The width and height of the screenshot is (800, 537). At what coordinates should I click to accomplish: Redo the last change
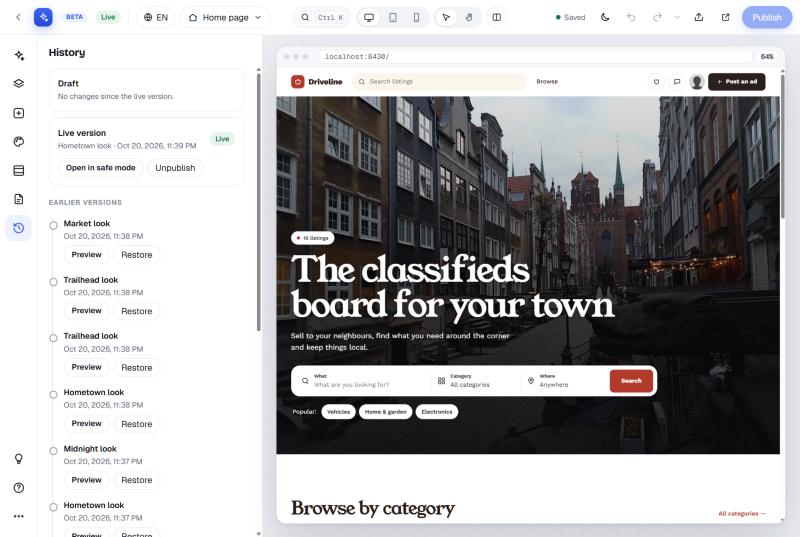(657, 17)
